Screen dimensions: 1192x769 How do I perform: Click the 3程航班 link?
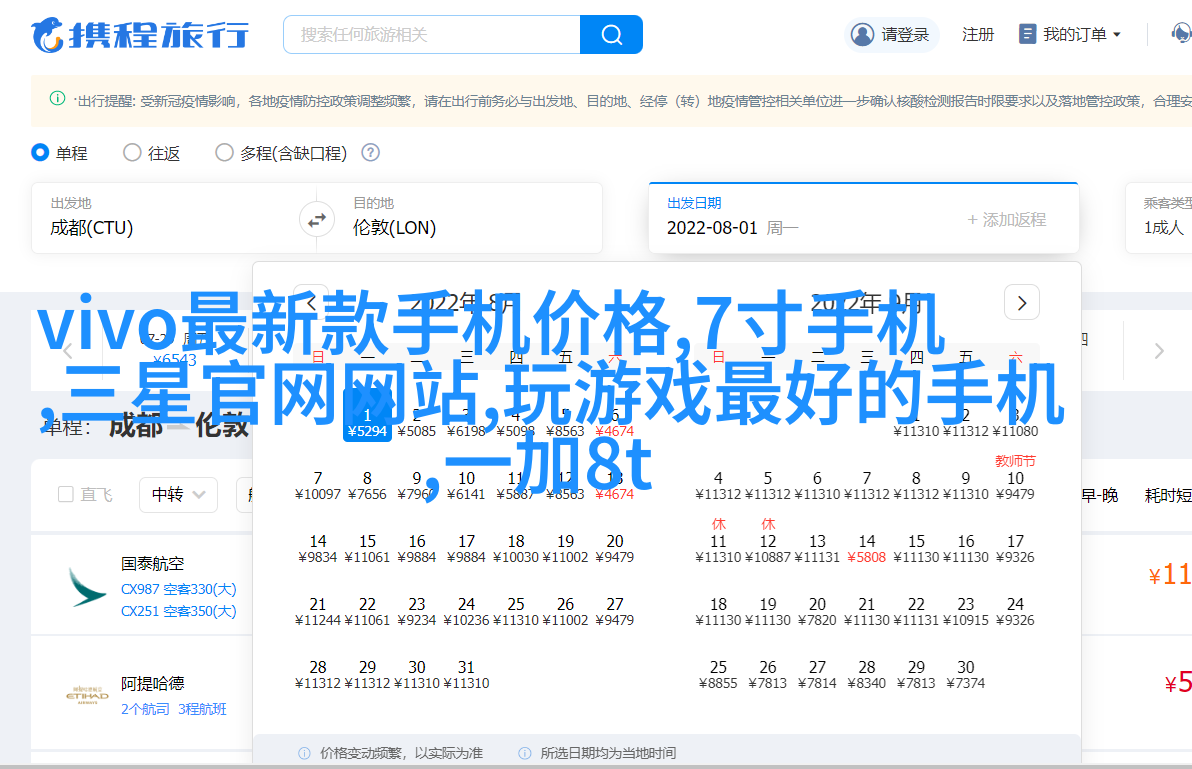(x=202, y=709)
